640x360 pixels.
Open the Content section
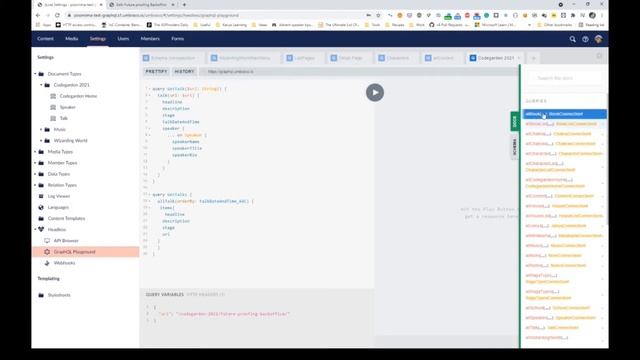(x=45, y=39)
